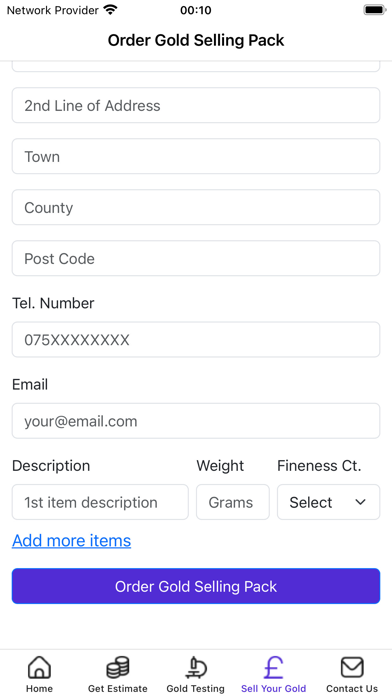Viewport: 392px width, 696px height.
Task: Click the chevron arrow in the Select box
Action: pos(360,502)
